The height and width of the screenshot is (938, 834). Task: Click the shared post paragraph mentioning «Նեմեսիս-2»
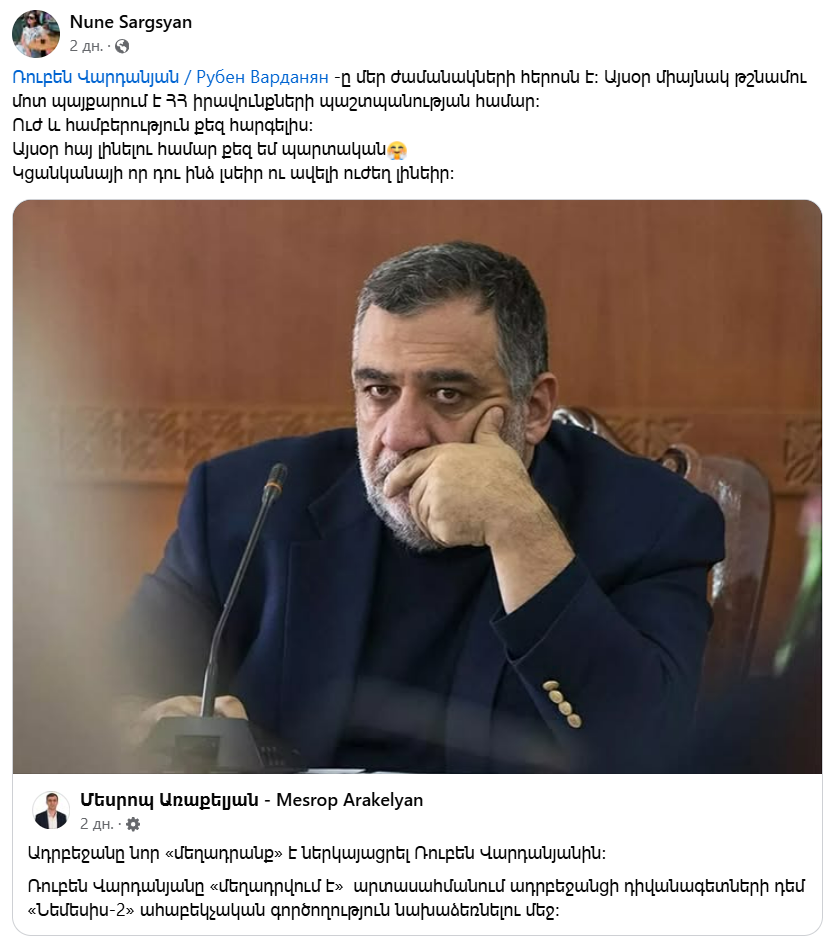[x=416, y=899]
